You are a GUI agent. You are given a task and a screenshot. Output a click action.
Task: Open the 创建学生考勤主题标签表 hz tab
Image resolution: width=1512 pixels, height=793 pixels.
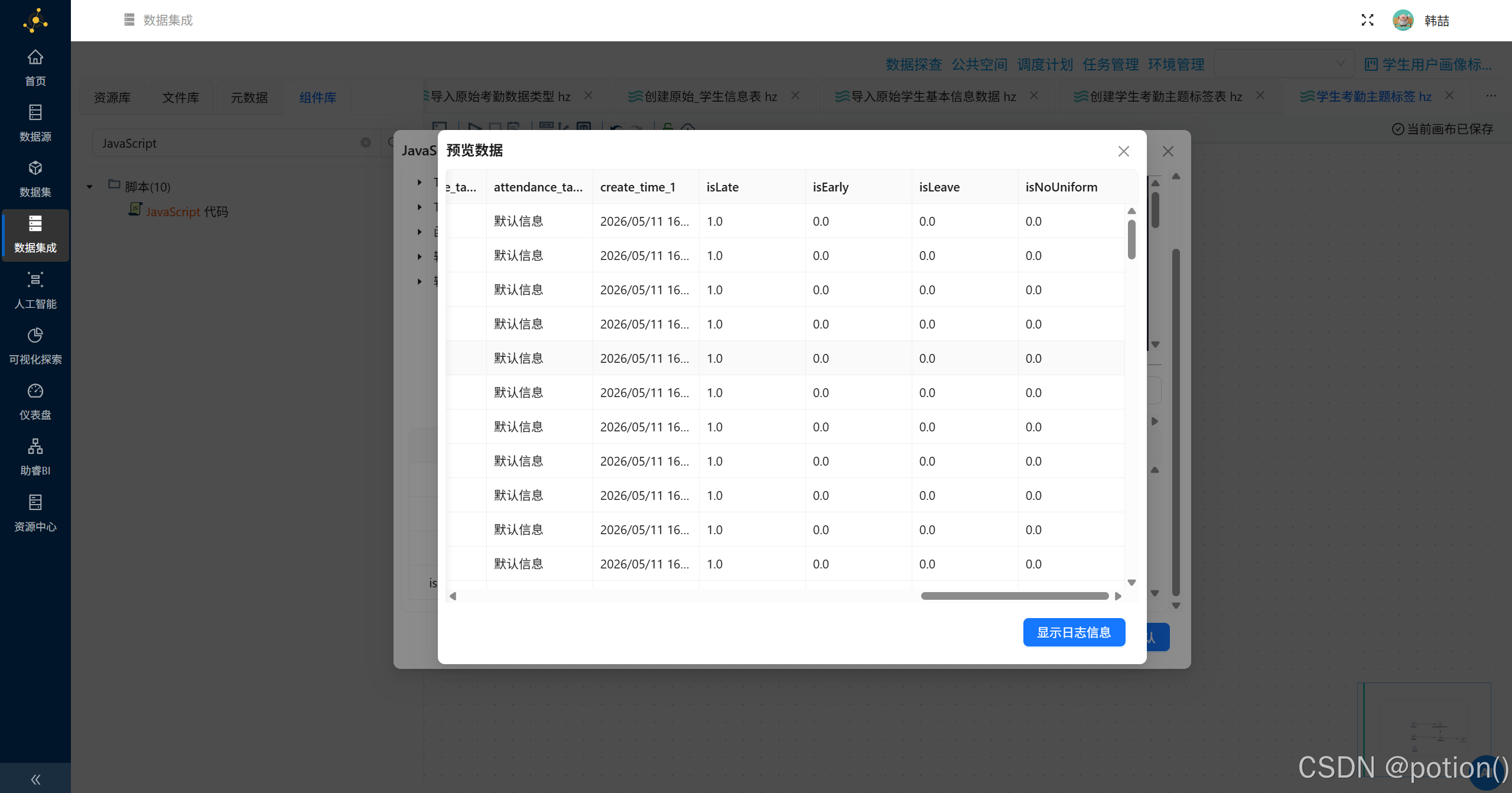(x=1166, y=96)
